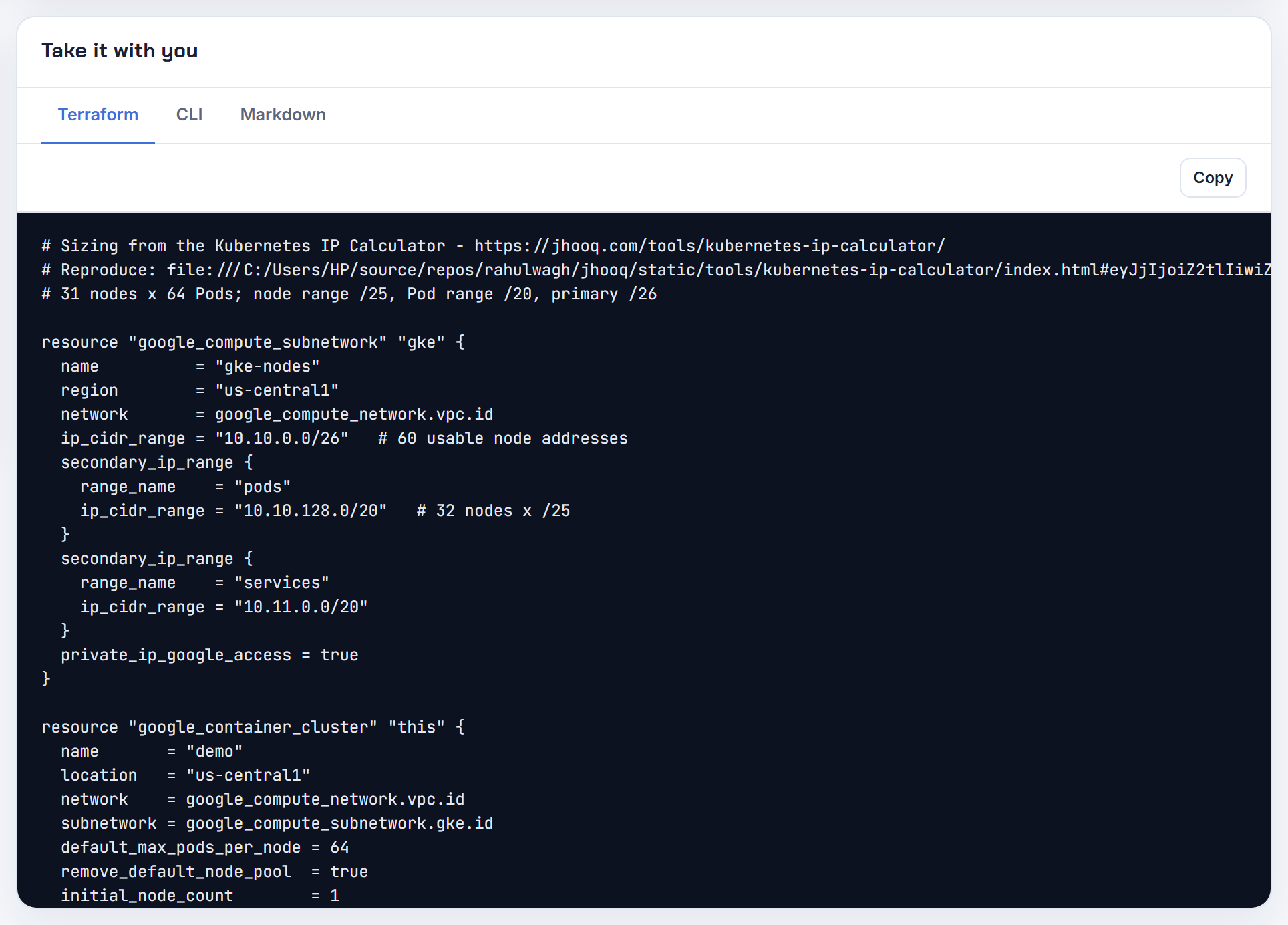The image size is (1288, 925).
Task: Click the '# Reproduce: file:///' comment line
Action: click(656, 270)
